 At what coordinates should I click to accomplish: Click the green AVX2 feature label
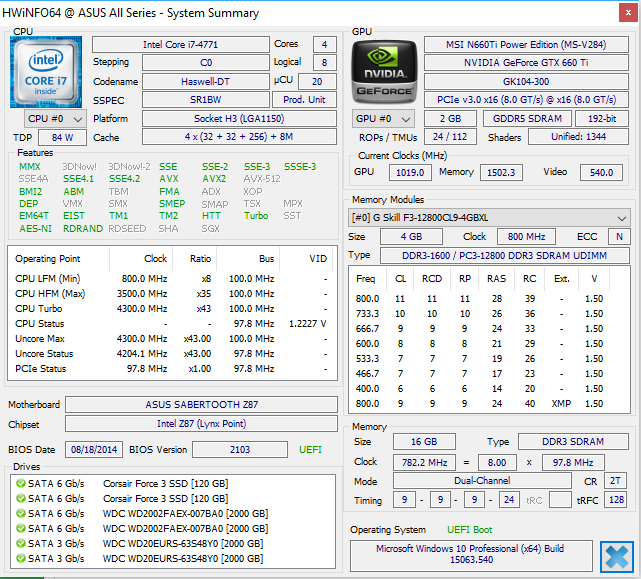point(214,179)
